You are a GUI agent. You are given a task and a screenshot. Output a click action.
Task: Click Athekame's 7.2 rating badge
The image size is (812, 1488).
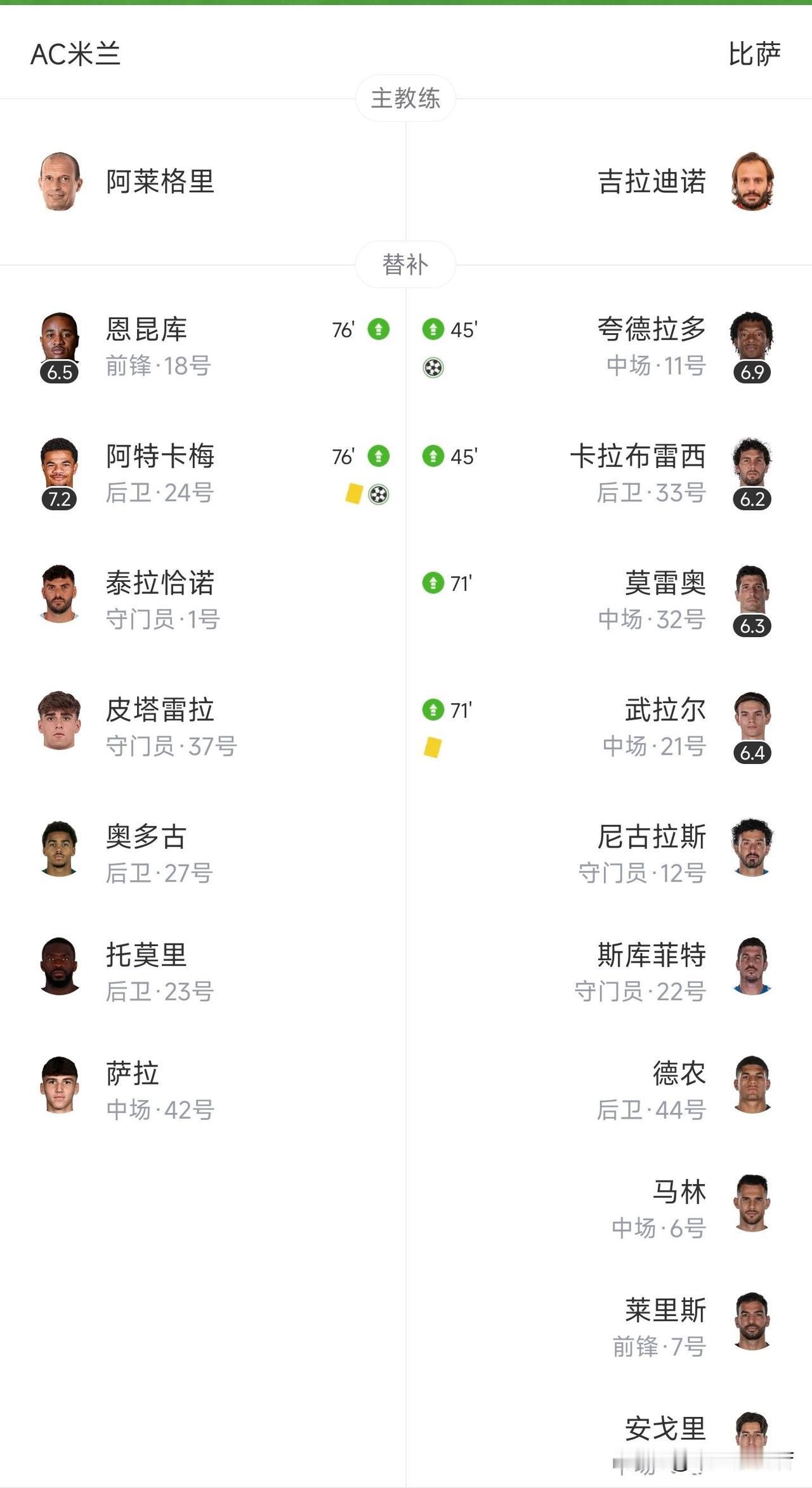pos(60,499)
